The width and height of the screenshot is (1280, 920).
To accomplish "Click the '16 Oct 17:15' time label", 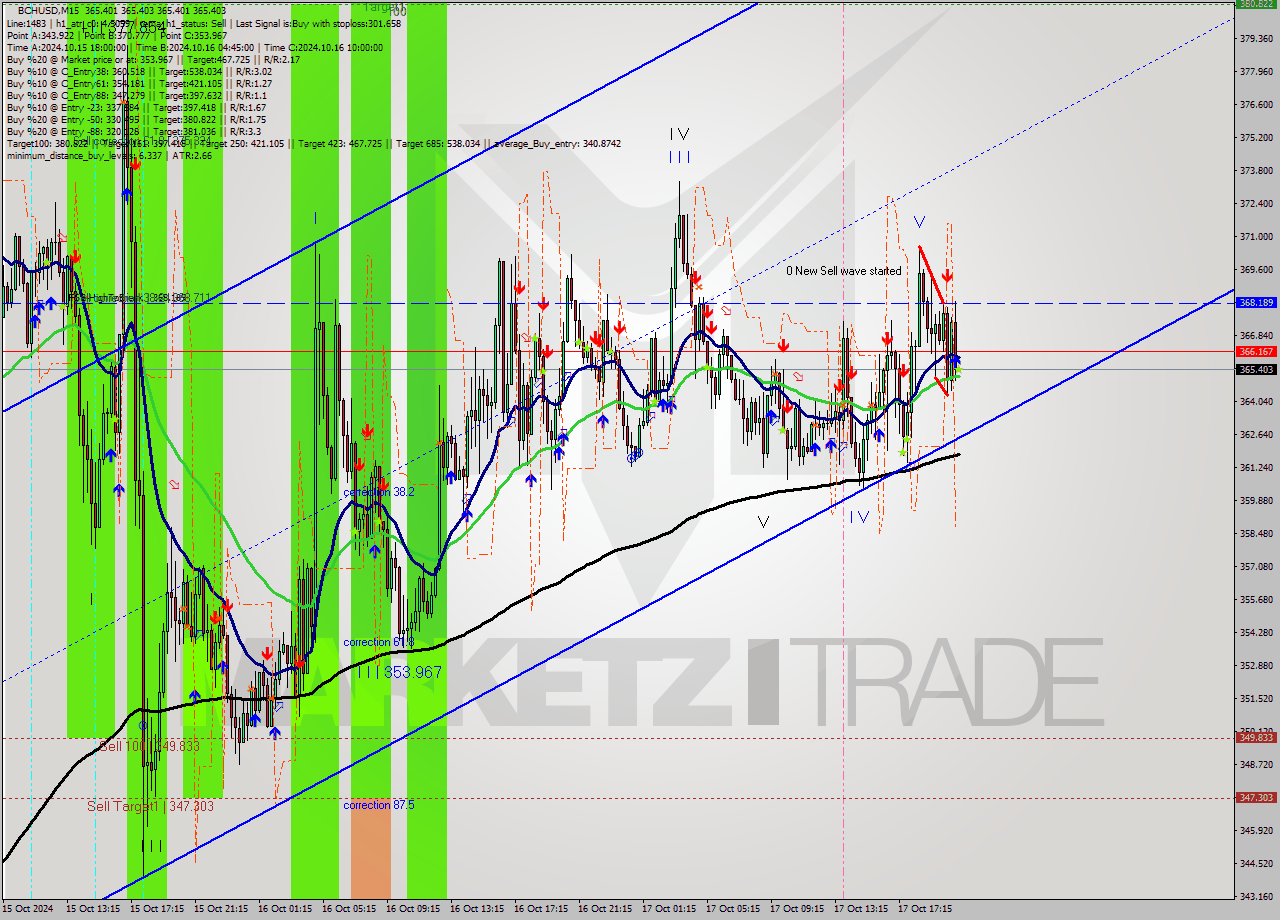I will [x=541, y=909].
